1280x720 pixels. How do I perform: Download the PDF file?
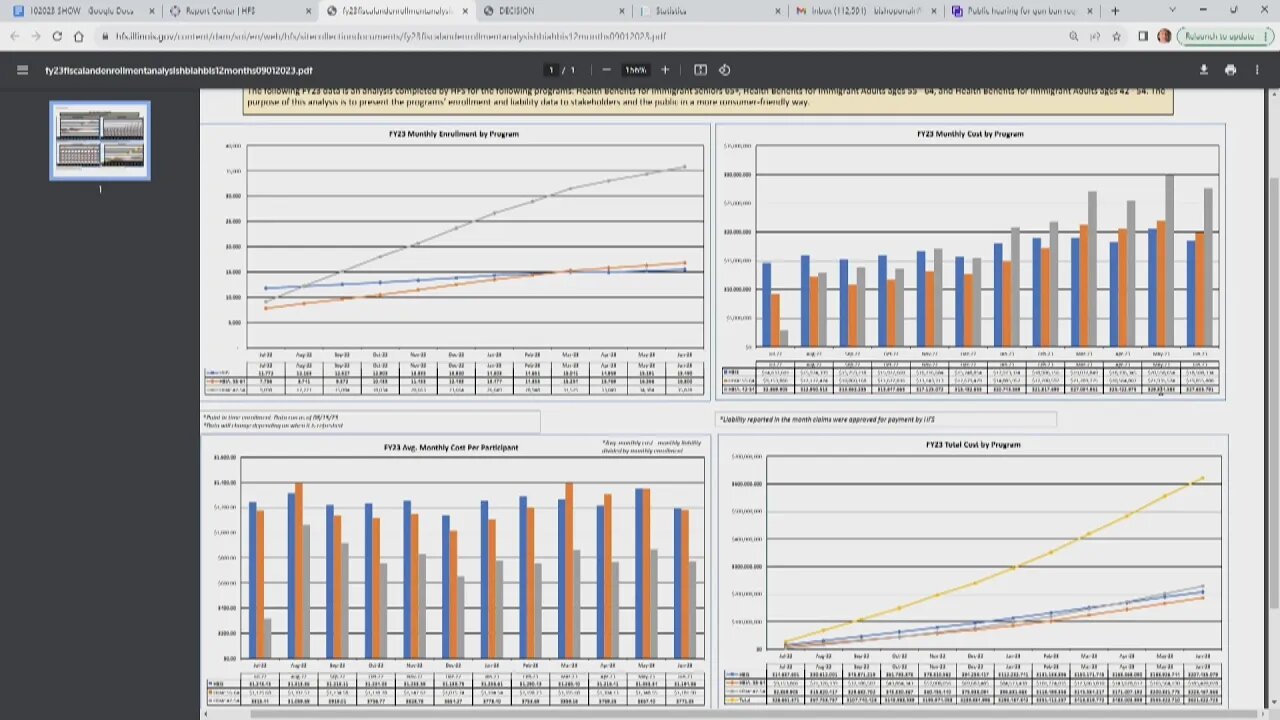pyautogui.click(x=1203, y=70)
